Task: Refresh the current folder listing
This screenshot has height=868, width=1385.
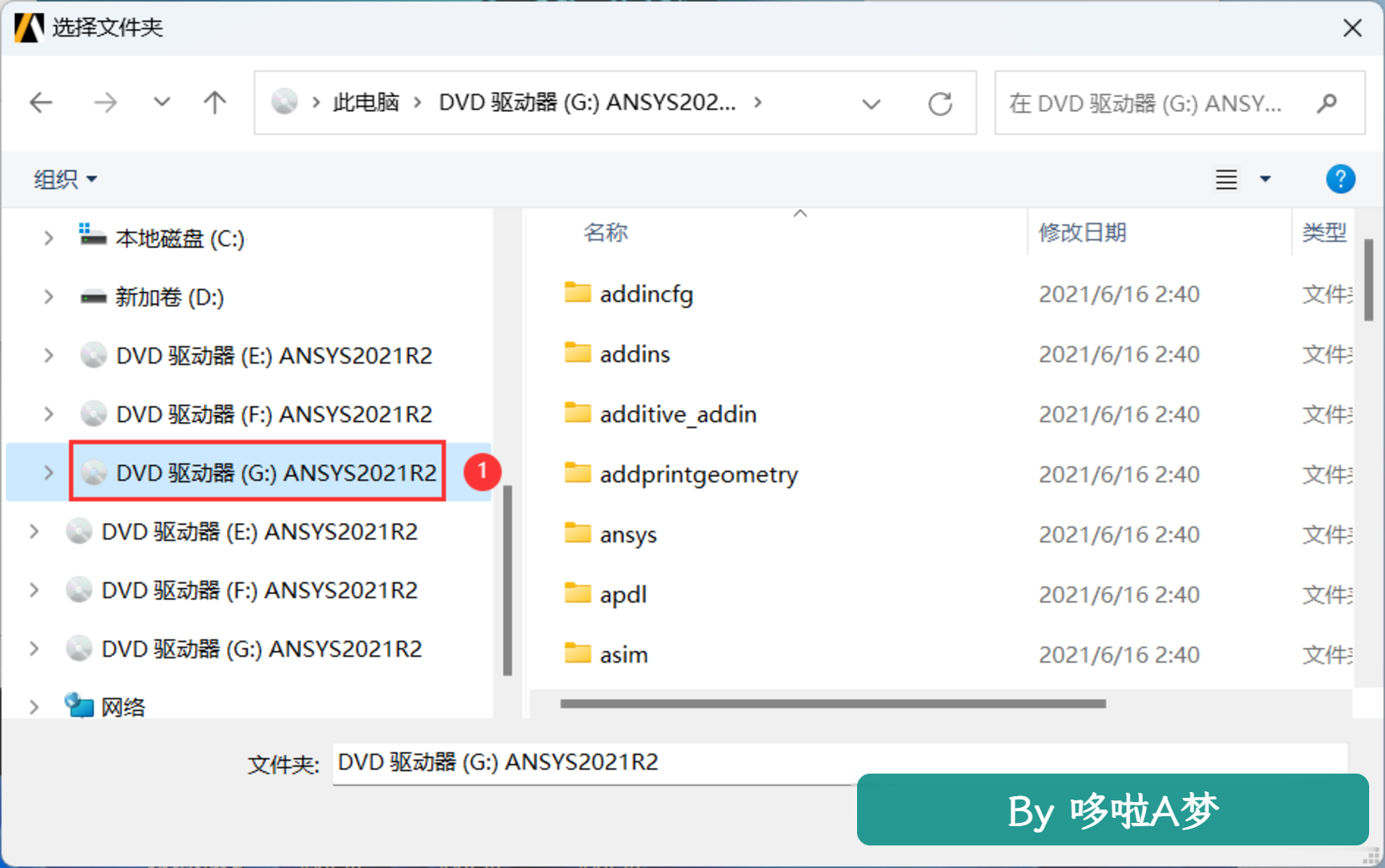Action: pyautogui.click(x=941, y=104)
